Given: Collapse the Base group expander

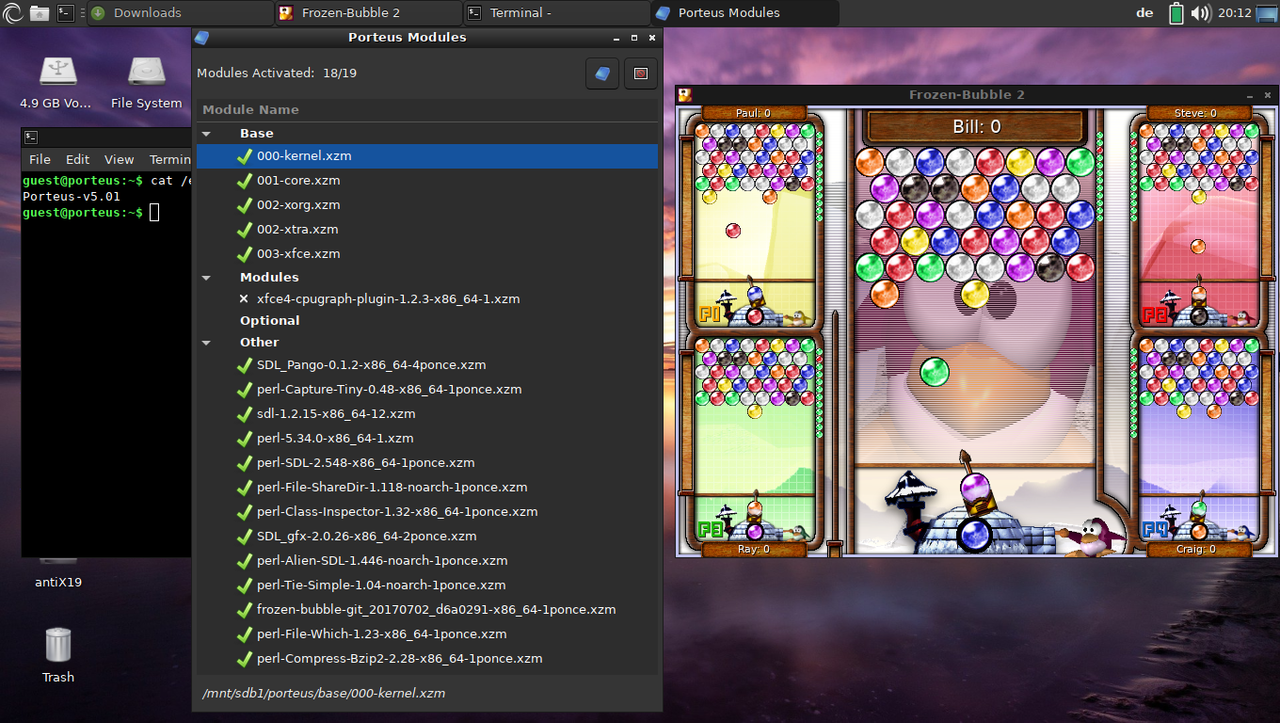Looking at the screenshot, I should pos(207,133).
